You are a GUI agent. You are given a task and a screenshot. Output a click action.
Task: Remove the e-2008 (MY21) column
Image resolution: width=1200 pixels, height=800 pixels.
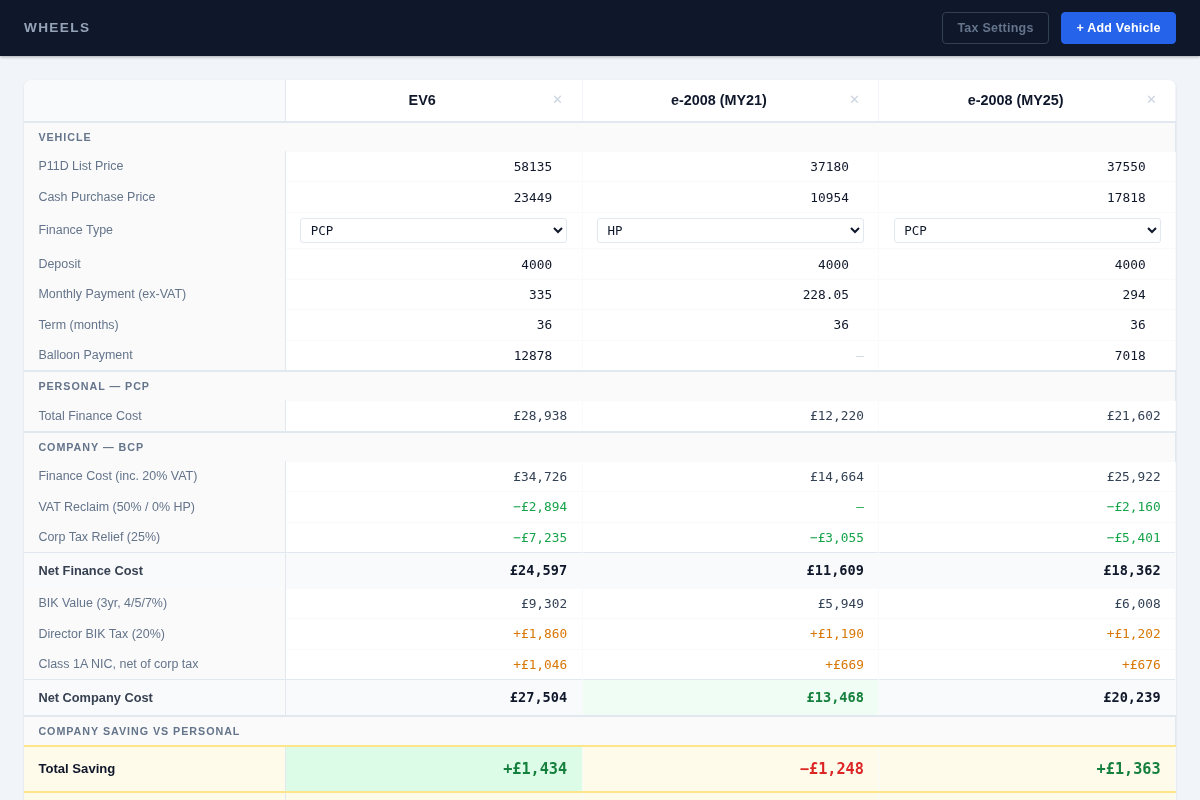click(854, 100)
